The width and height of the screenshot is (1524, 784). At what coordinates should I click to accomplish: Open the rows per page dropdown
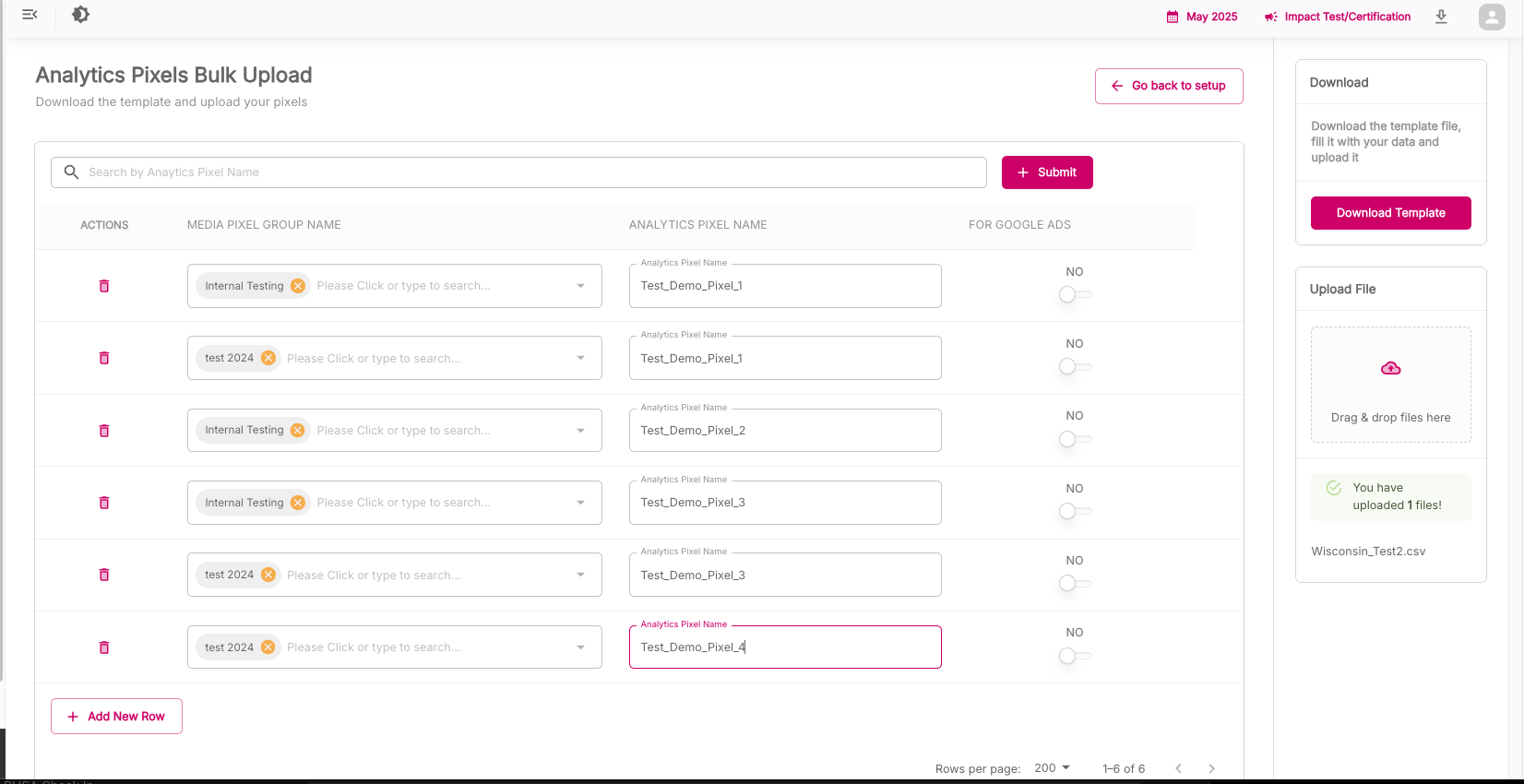point(1052,768)
